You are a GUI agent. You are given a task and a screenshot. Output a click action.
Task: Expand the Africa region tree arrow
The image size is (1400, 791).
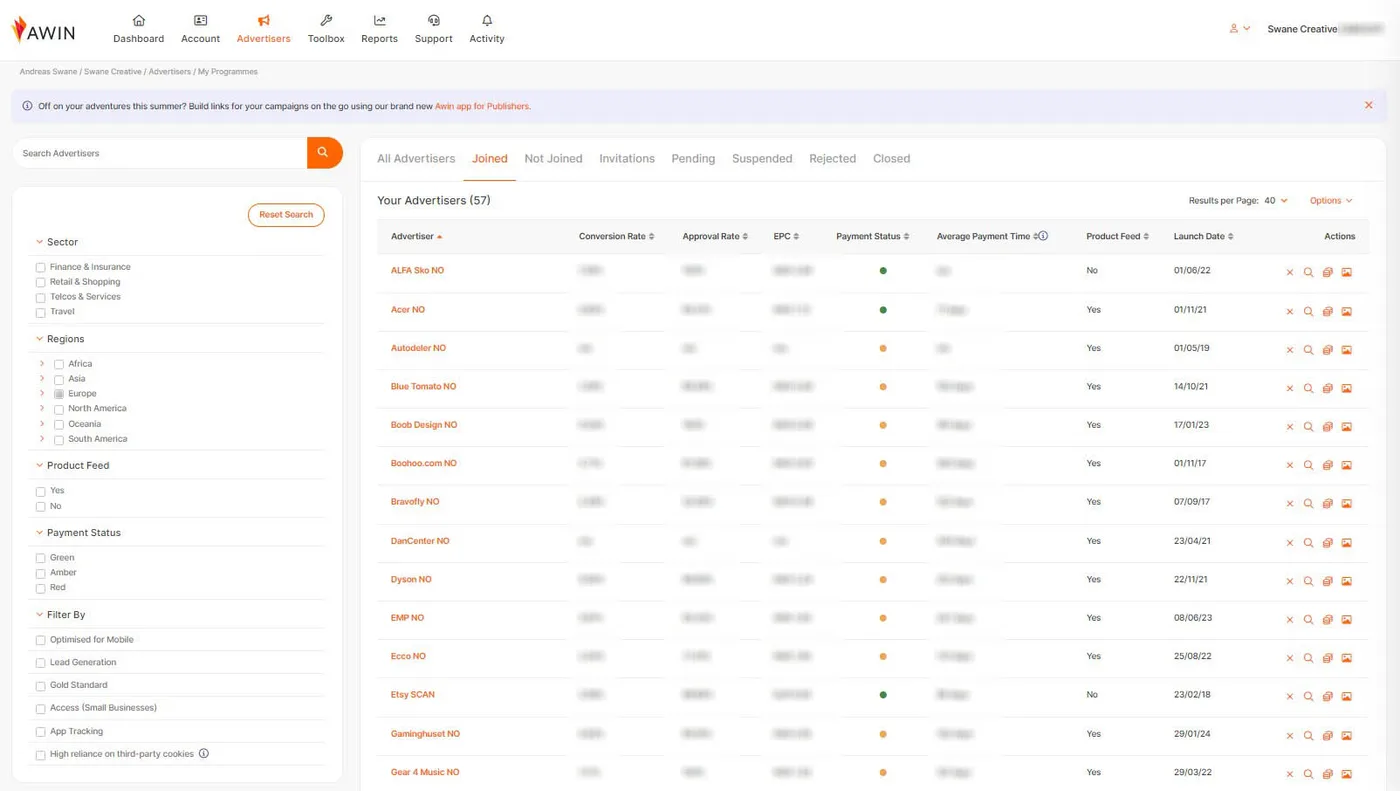pos(42,364)
